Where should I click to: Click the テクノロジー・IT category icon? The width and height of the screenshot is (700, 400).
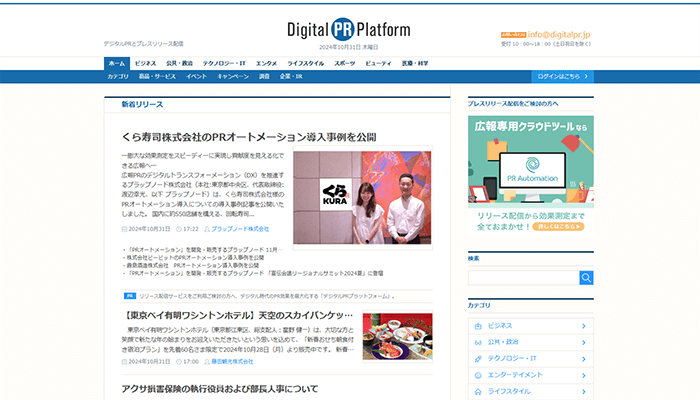(x=478, y=359)
